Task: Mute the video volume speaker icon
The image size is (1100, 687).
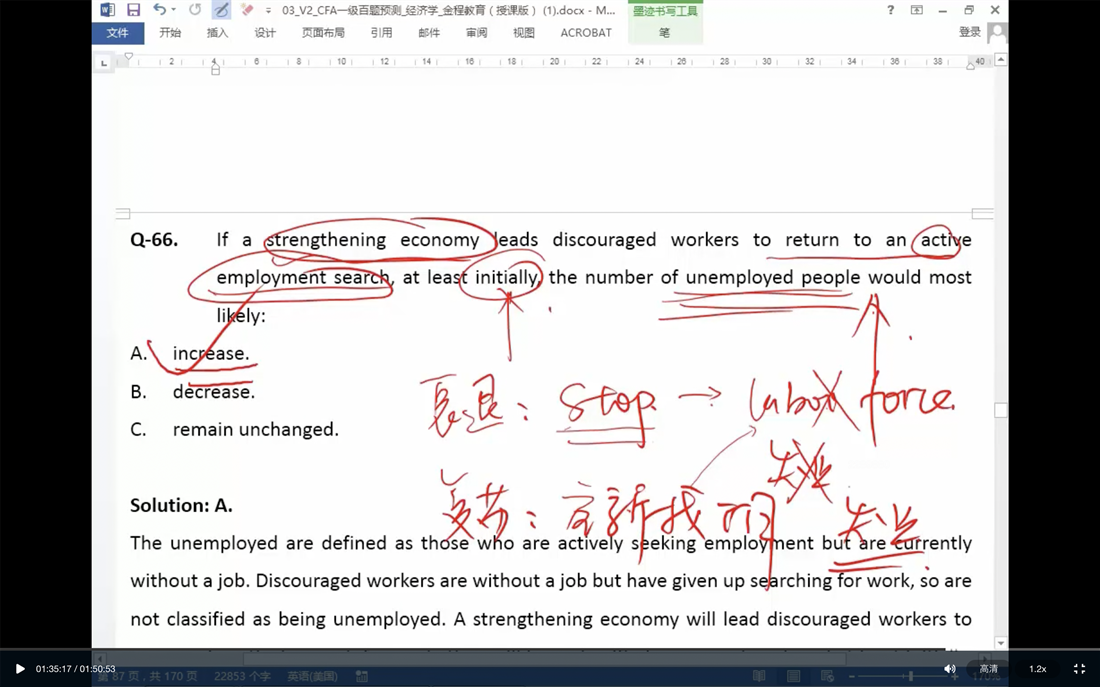Action: [x=949, y=669]
